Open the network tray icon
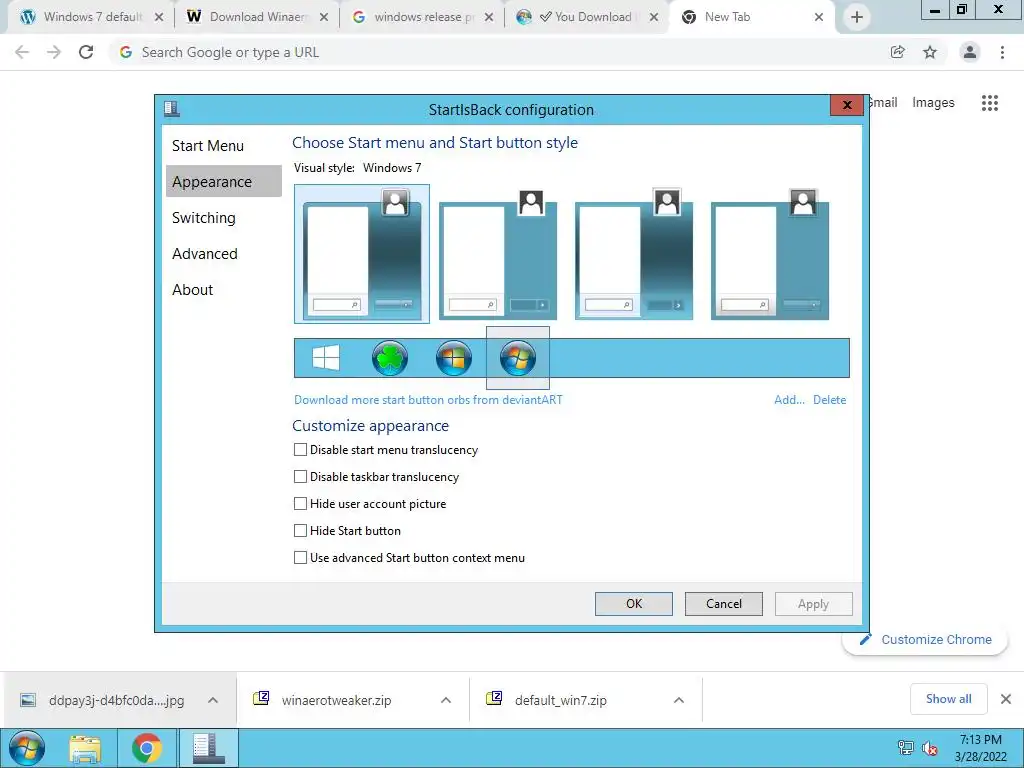1024x768 pixels. 906,748
